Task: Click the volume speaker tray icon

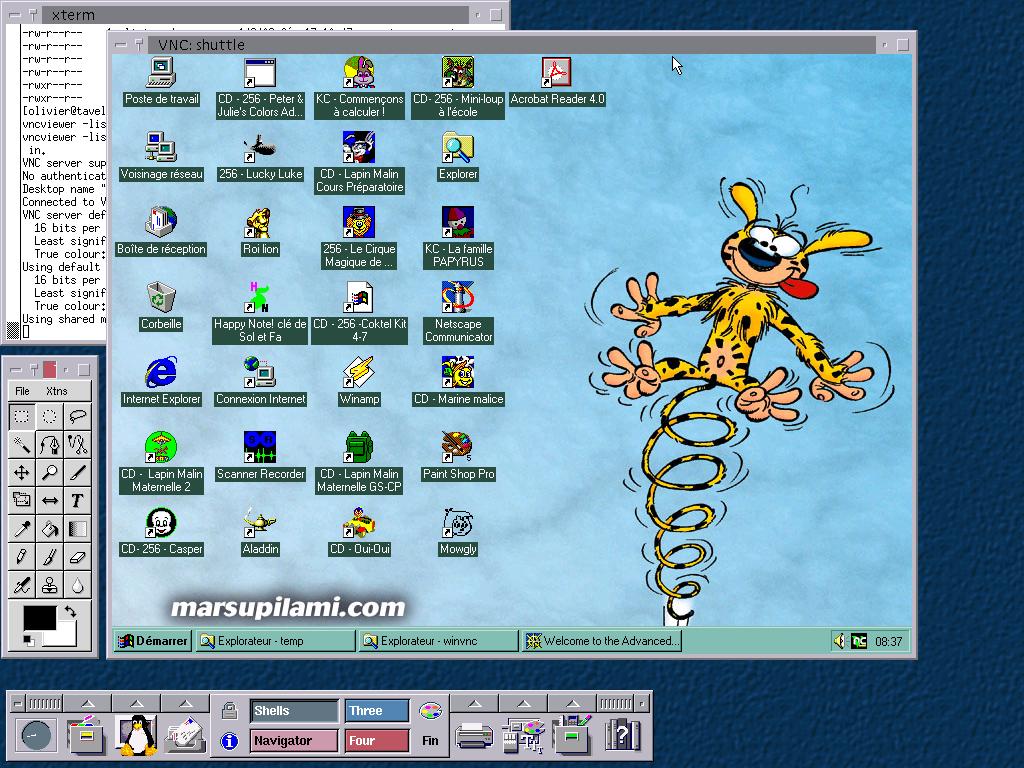Action: [840, 641]
